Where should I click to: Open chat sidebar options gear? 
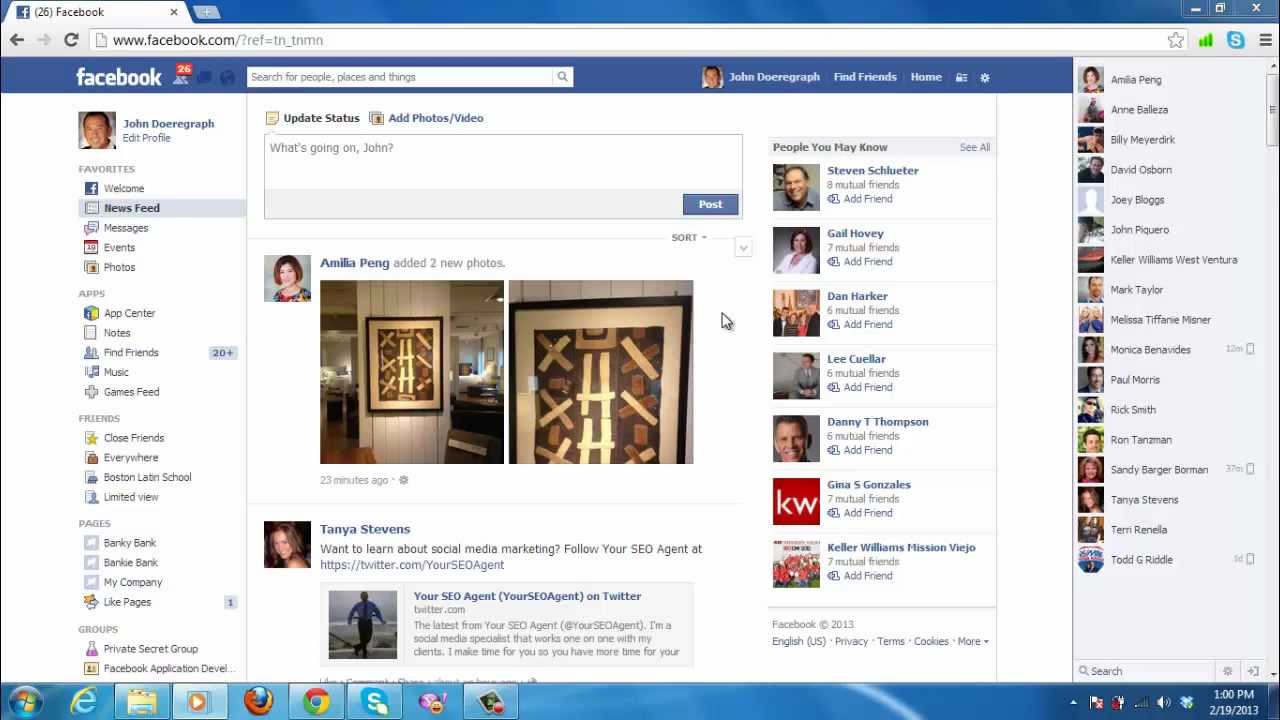[1228, 671]
